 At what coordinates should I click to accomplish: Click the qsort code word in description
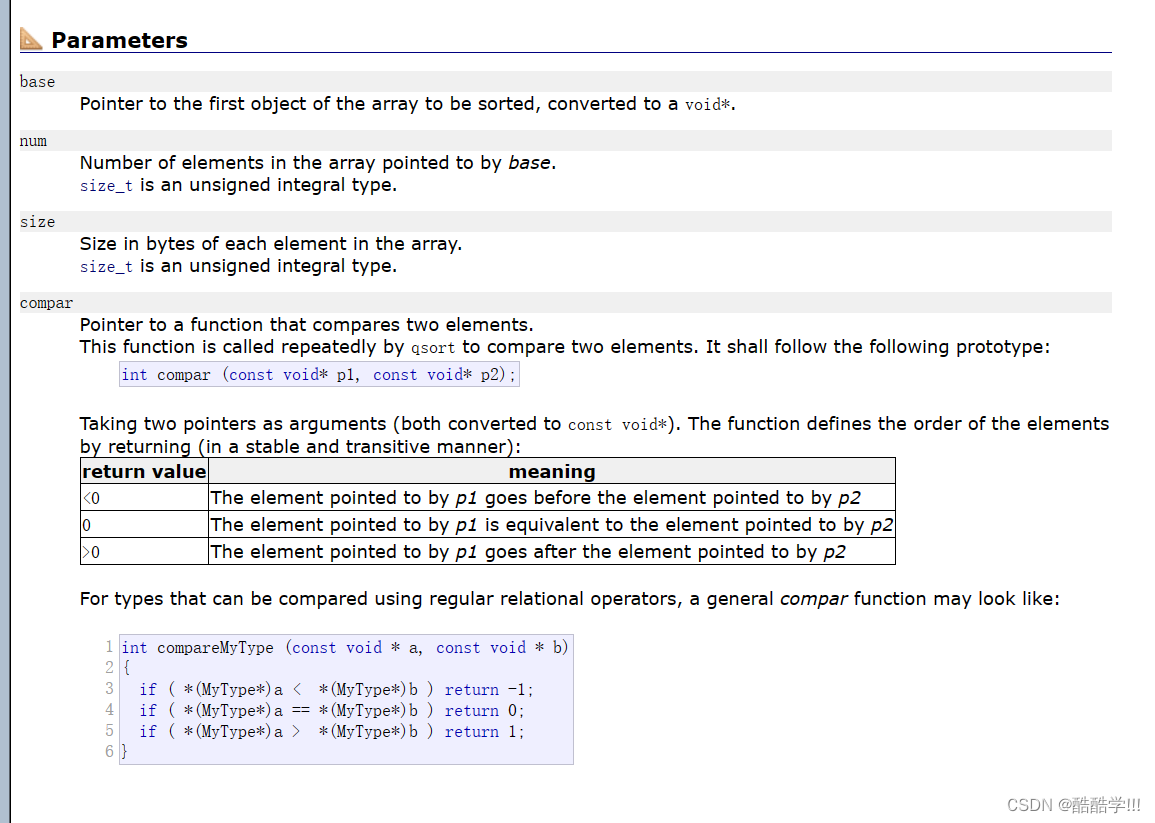(433, 348)
